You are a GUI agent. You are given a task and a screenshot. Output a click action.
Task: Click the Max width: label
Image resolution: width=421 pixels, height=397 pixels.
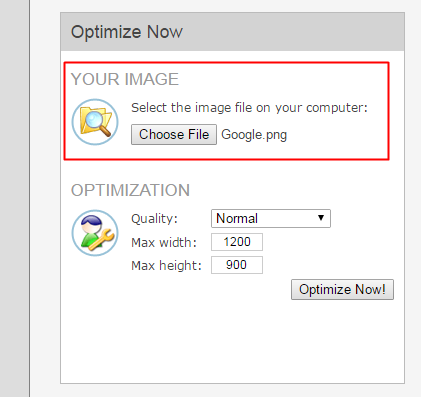coord(164,242)
